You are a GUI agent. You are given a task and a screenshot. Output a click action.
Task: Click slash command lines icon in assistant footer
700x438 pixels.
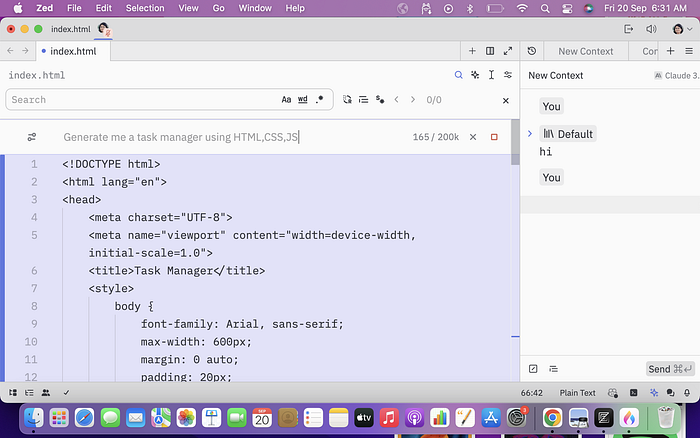click(x=554, y=369)
